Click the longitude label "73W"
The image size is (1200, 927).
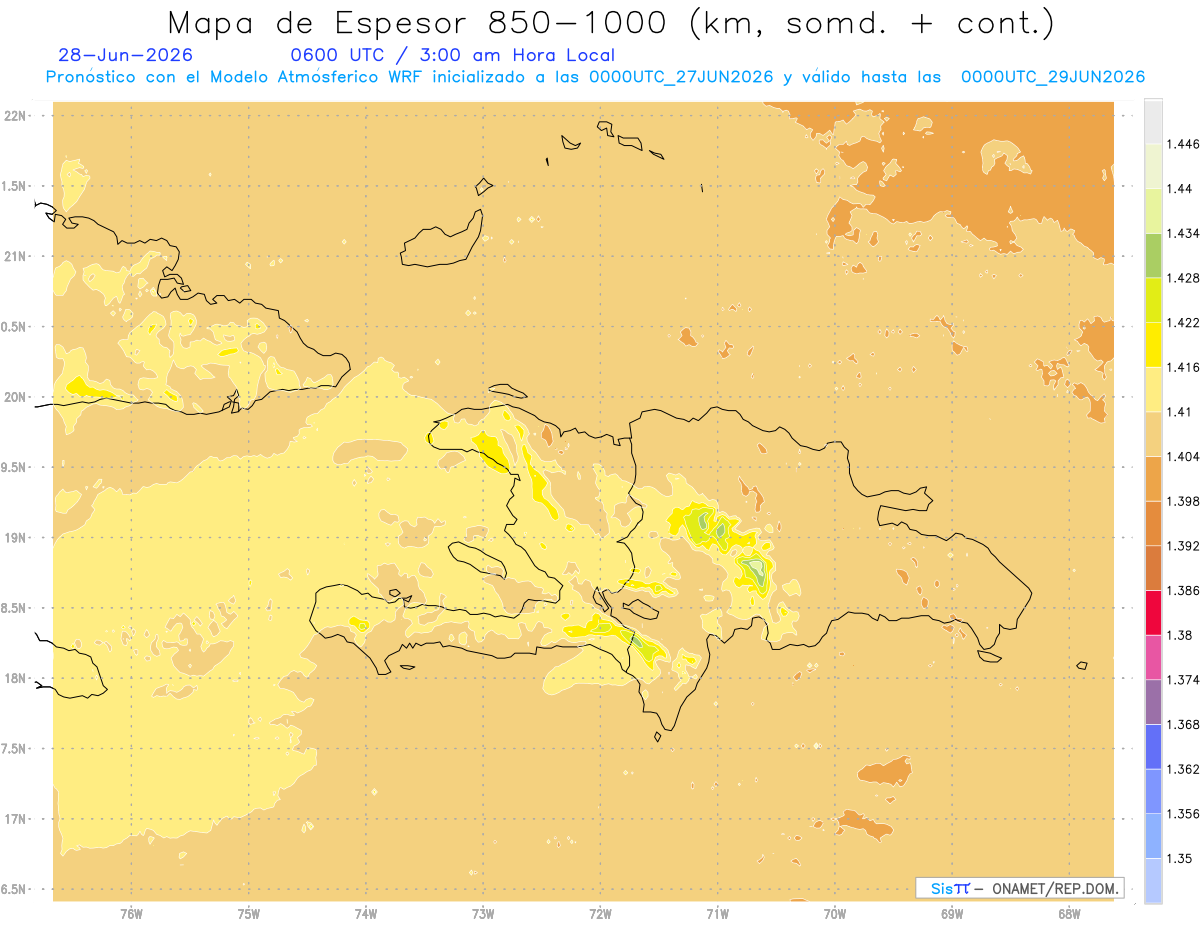coord(483,914)
